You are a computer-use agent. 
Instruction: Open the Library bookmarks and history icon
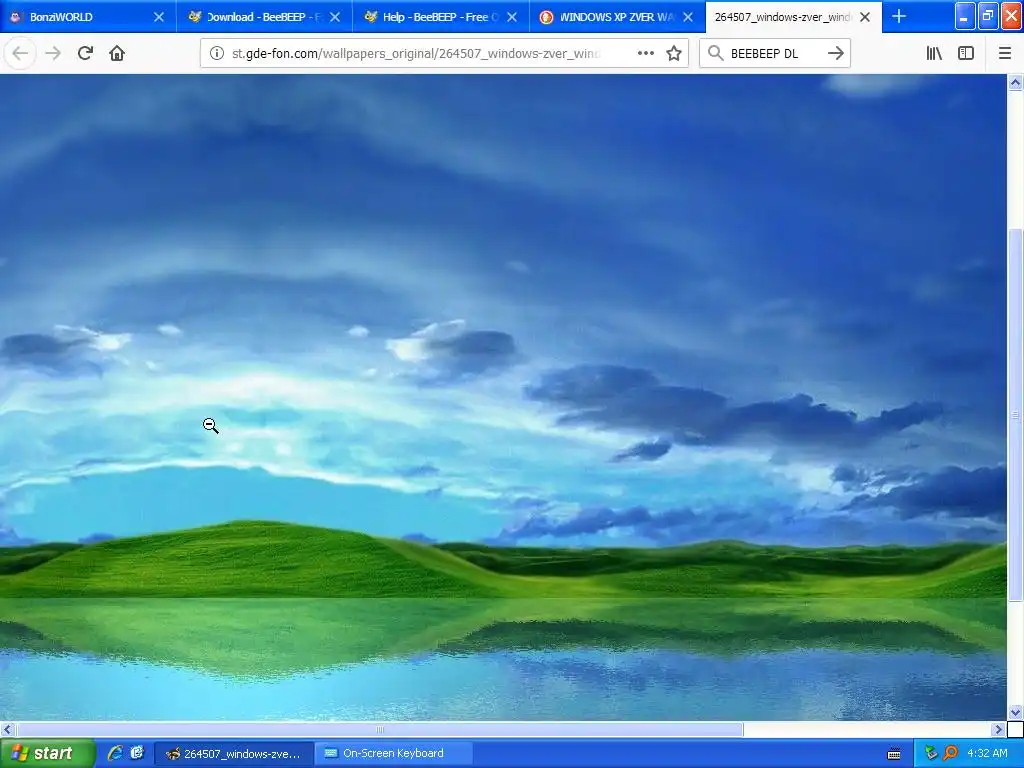click(x=934, y=54)
